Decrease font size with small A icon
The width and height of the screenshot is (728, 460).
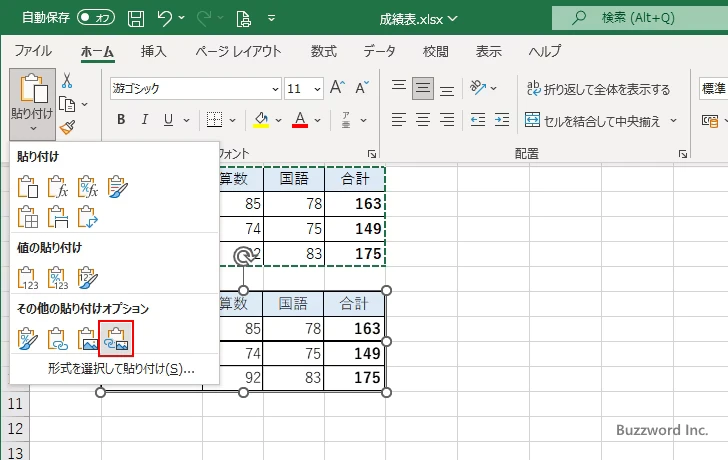click(x=362, y=87)
